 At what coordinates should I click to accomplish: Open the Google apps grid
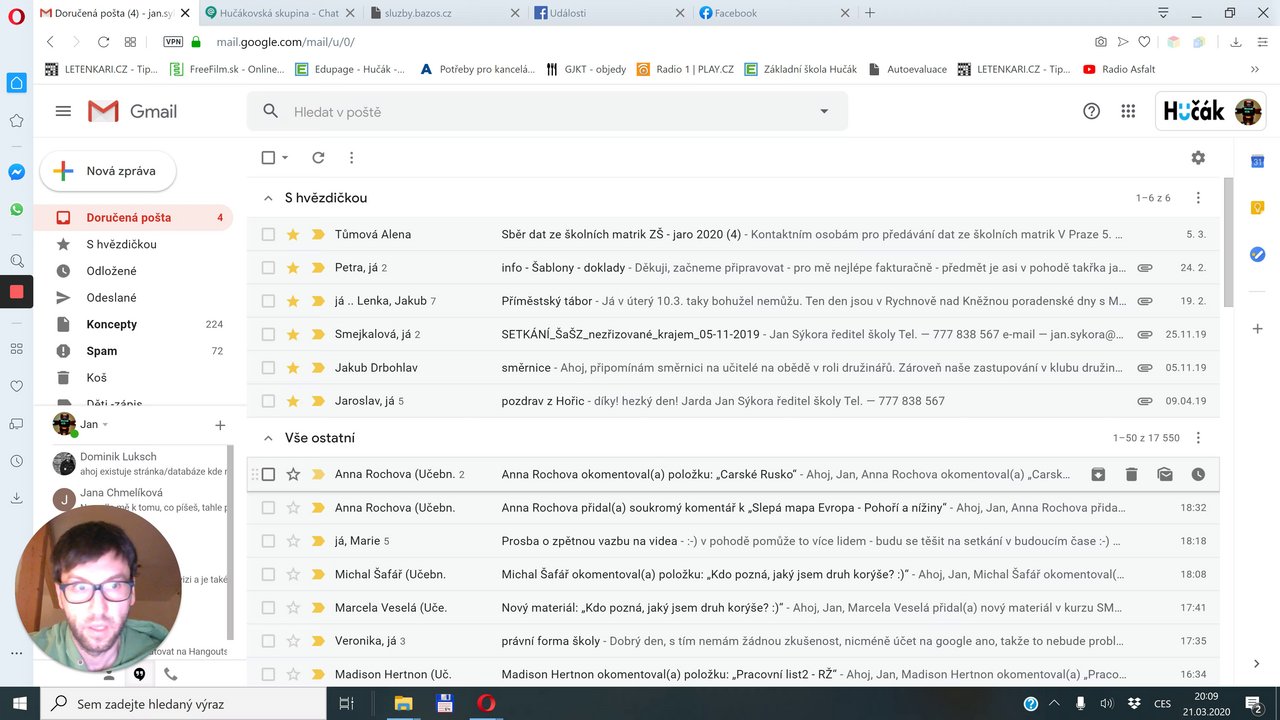click(1128, 111)
